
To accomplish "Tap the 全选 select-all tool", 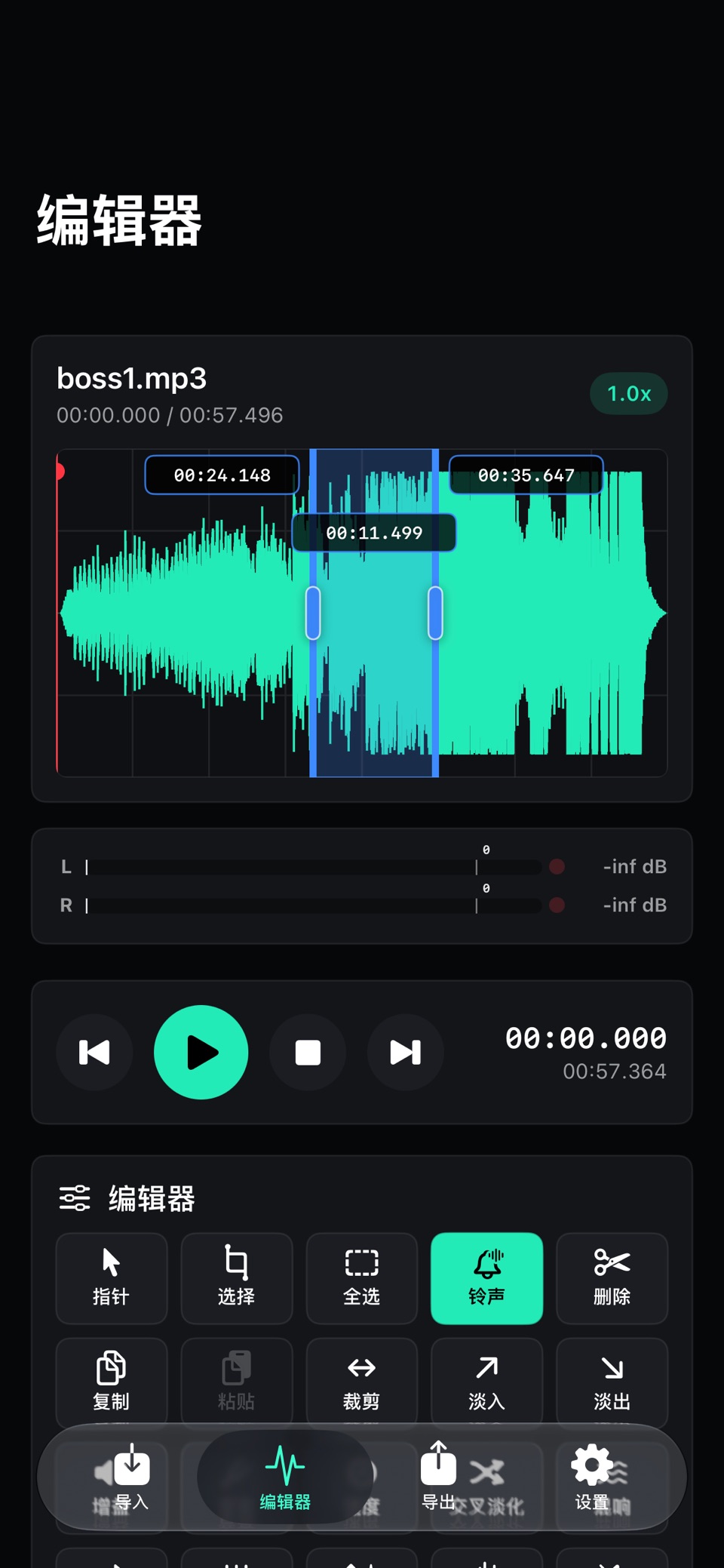I will tap(362, 1277).
